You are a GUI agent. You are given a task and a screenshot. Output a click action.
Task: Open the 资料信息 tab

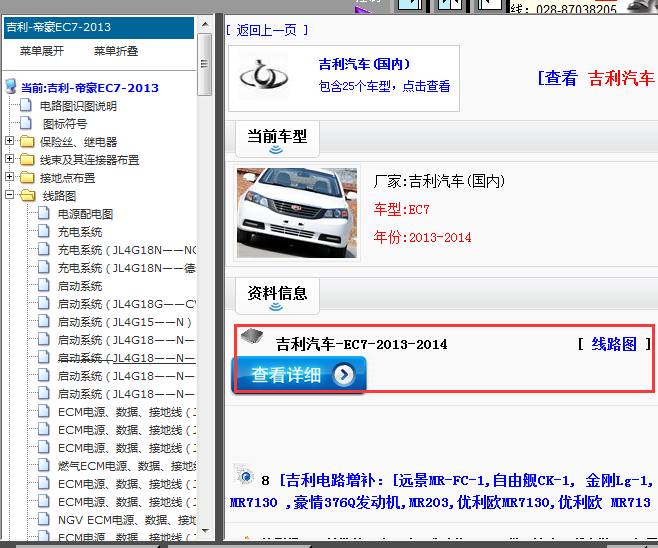(x=277, y=296)
